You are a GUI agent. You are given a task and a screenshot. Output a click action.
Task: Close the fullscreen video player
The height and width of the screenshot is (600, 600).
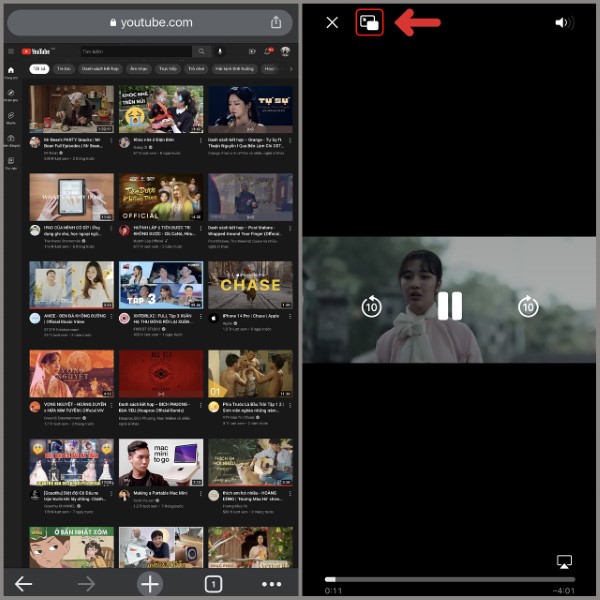pyautogui.click(x=332, y=22)
